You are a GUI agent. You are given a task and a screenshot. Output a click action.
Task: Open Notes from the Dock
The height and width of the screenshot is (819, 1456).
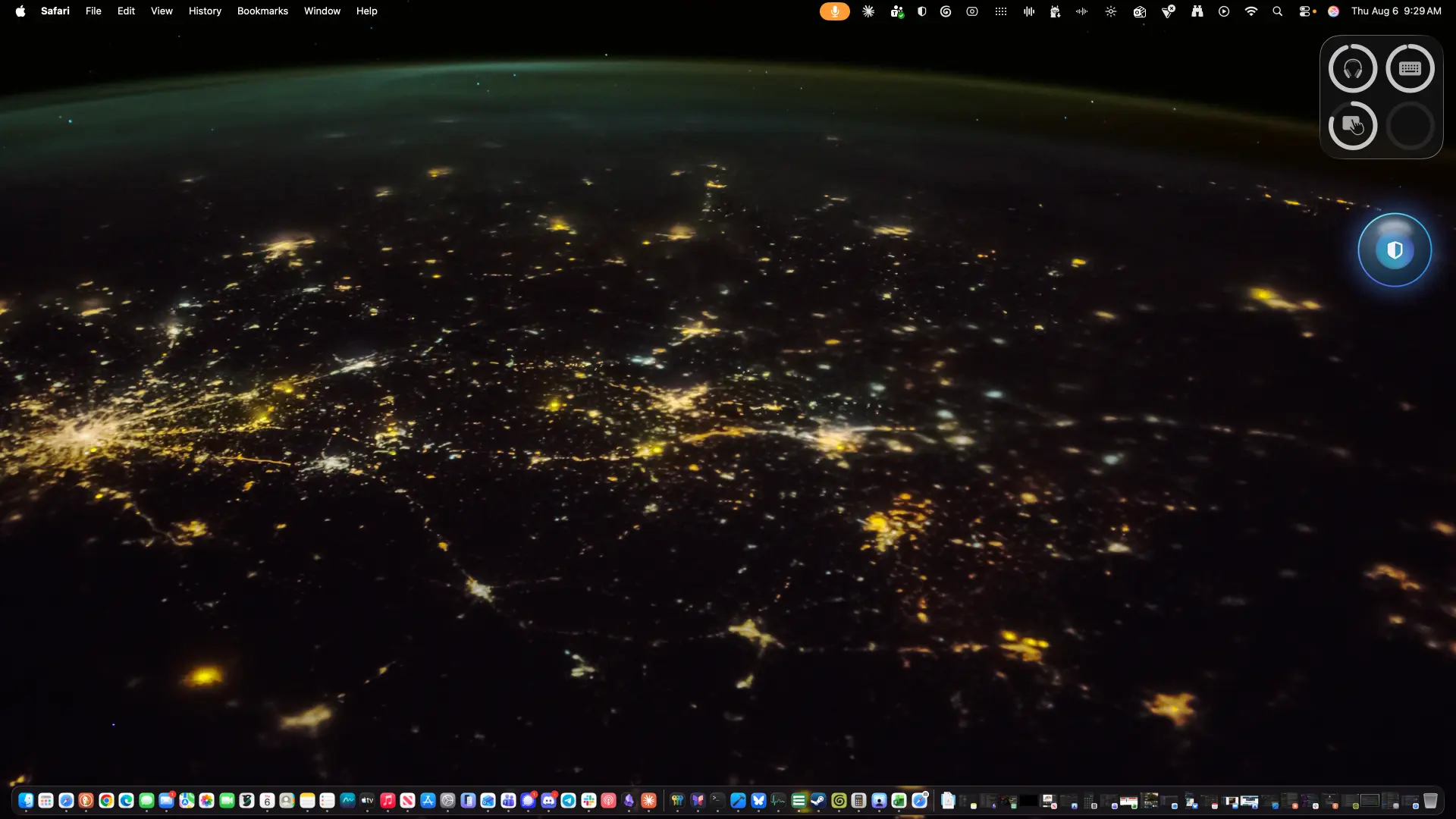pyautogui.click(x=307, y=800)
